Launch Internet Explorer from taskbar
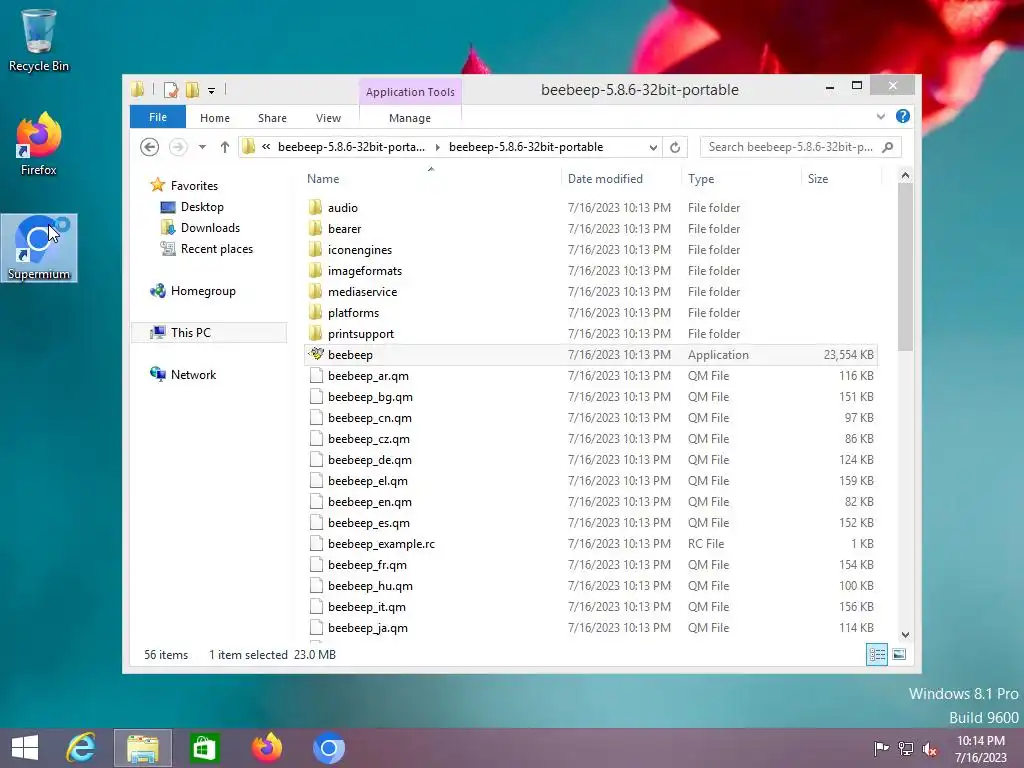 82,748
